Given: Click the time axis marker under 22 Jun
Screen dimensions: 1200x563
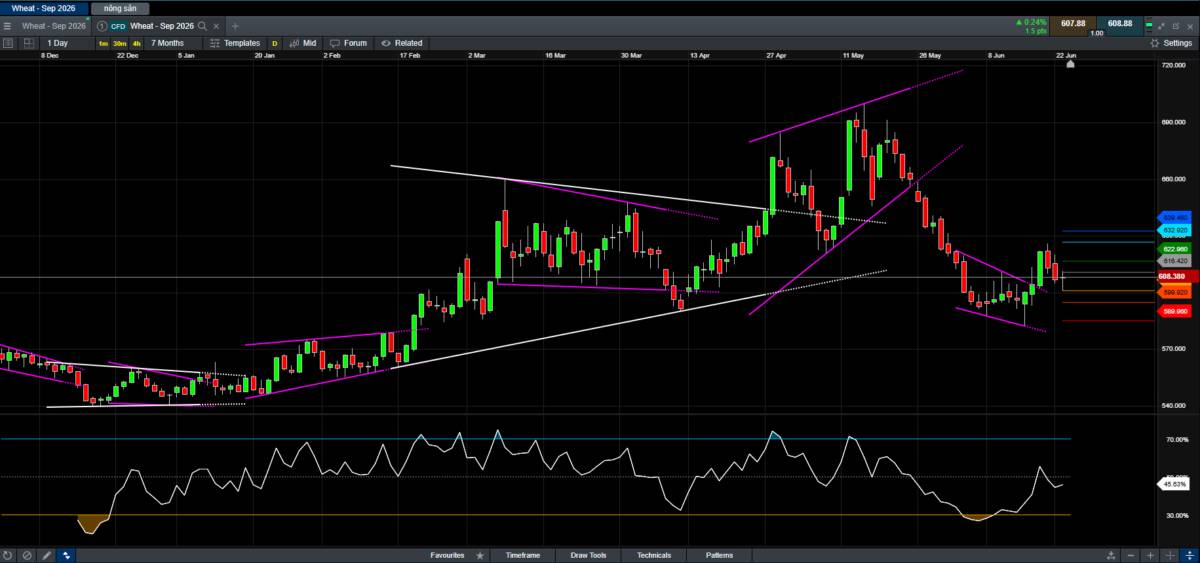Looking at the screenshot, I should click(1070, 64).
